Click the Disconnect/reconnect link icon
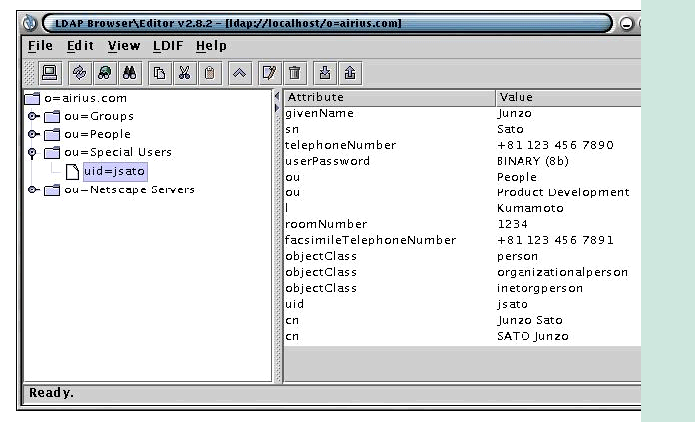This screenshot has width=695, height=422. tap(80, 73)
